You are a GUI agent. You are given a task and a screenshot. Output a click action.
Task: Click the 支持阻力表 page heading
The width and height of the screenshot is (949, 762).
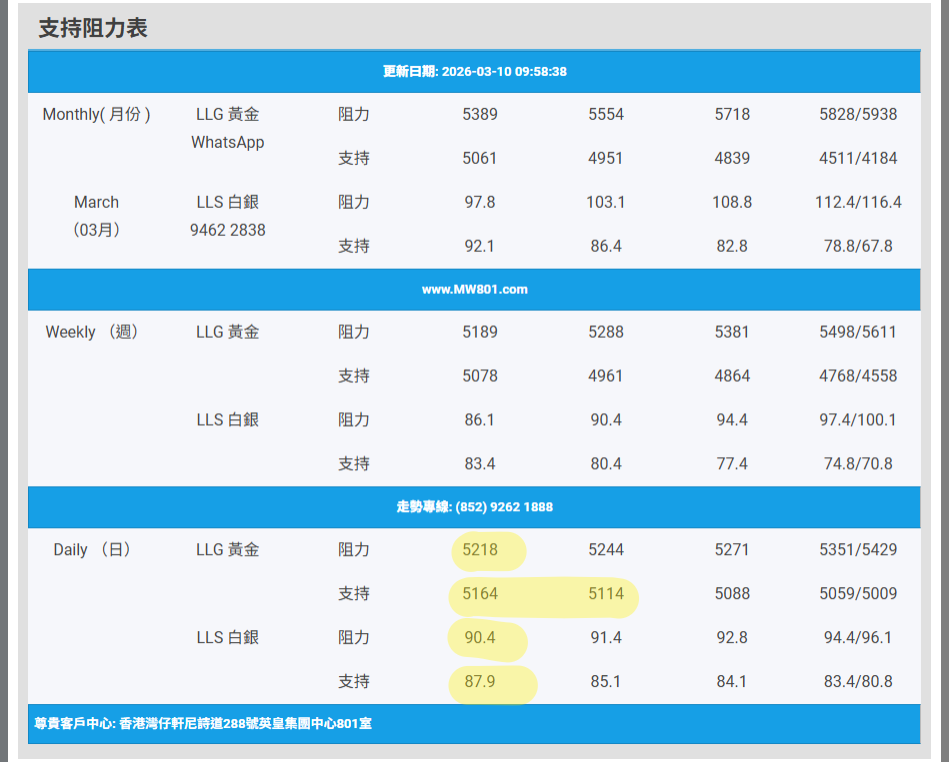93,29
